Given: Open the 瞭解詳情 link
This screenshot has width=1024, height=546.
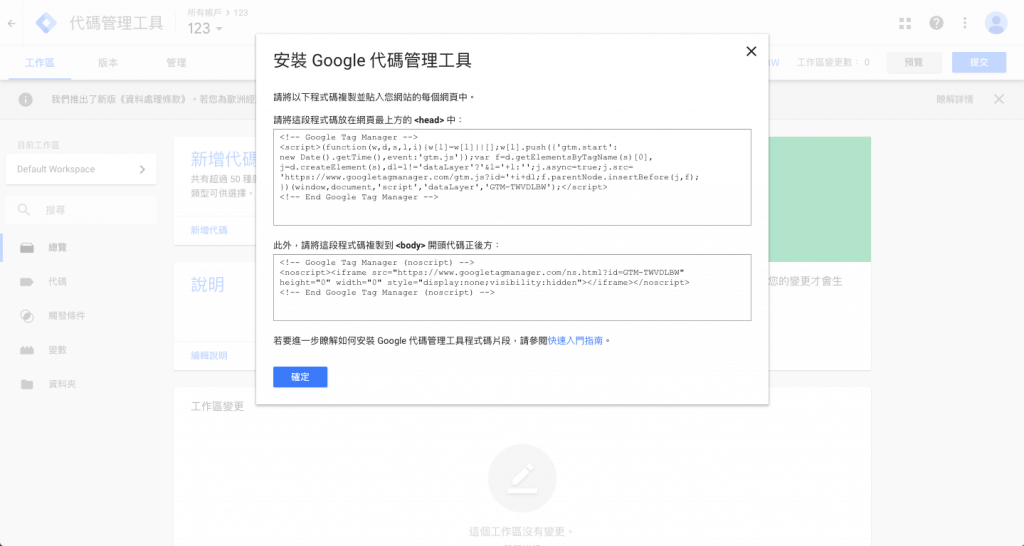Looking at the screenshot, I should (955, 99).
